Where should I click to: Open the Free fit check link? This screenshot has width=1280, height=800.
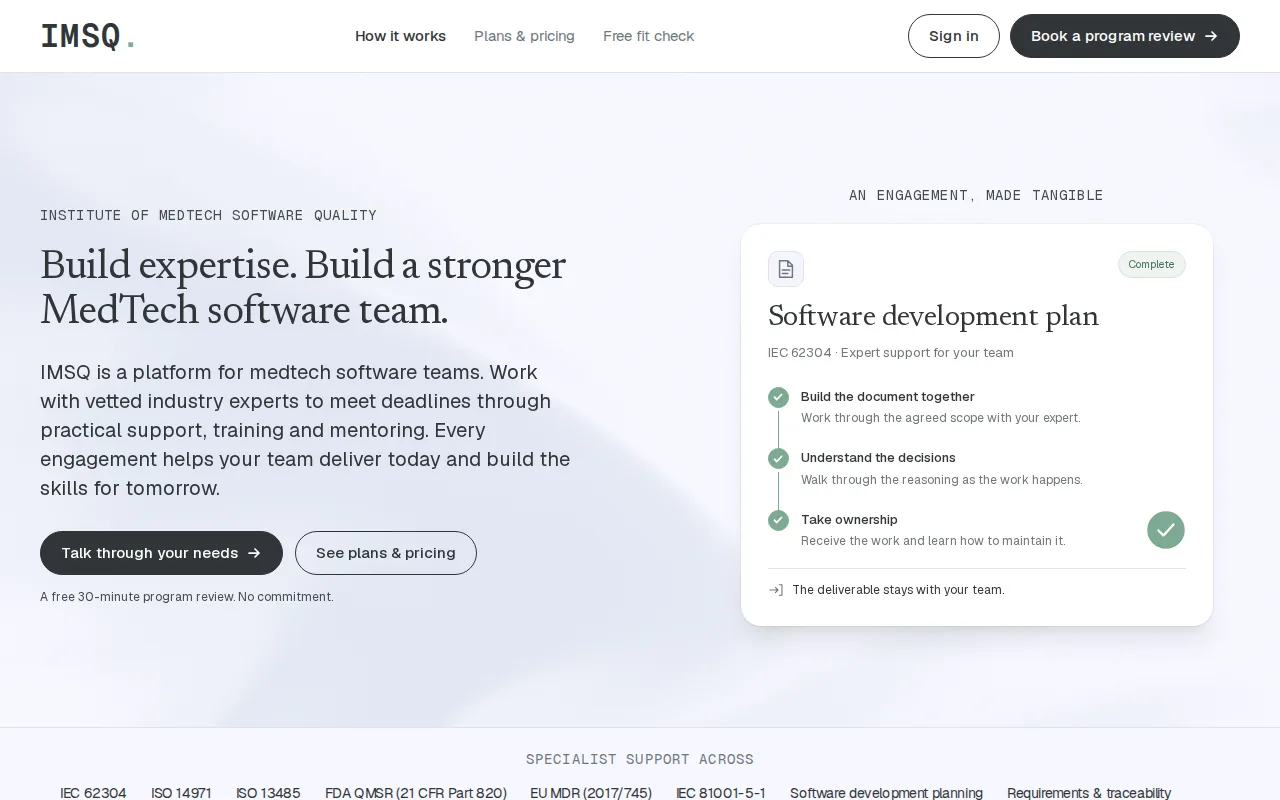(648, 36)
